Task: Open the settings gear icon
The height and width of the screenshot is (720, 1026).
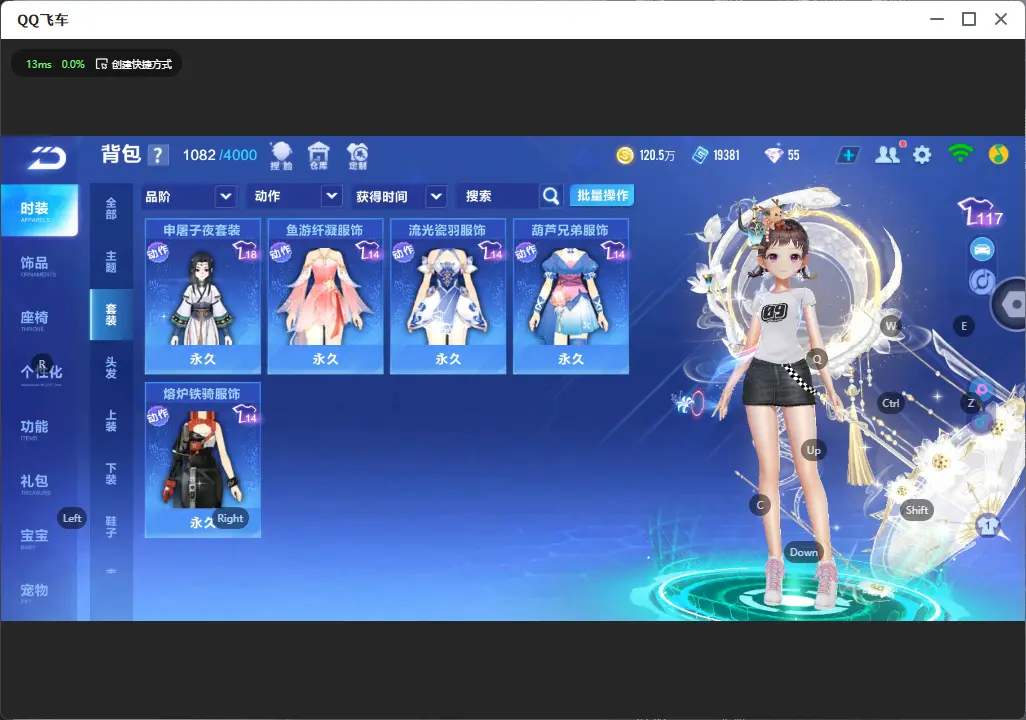Action: [x=922, y=155]
